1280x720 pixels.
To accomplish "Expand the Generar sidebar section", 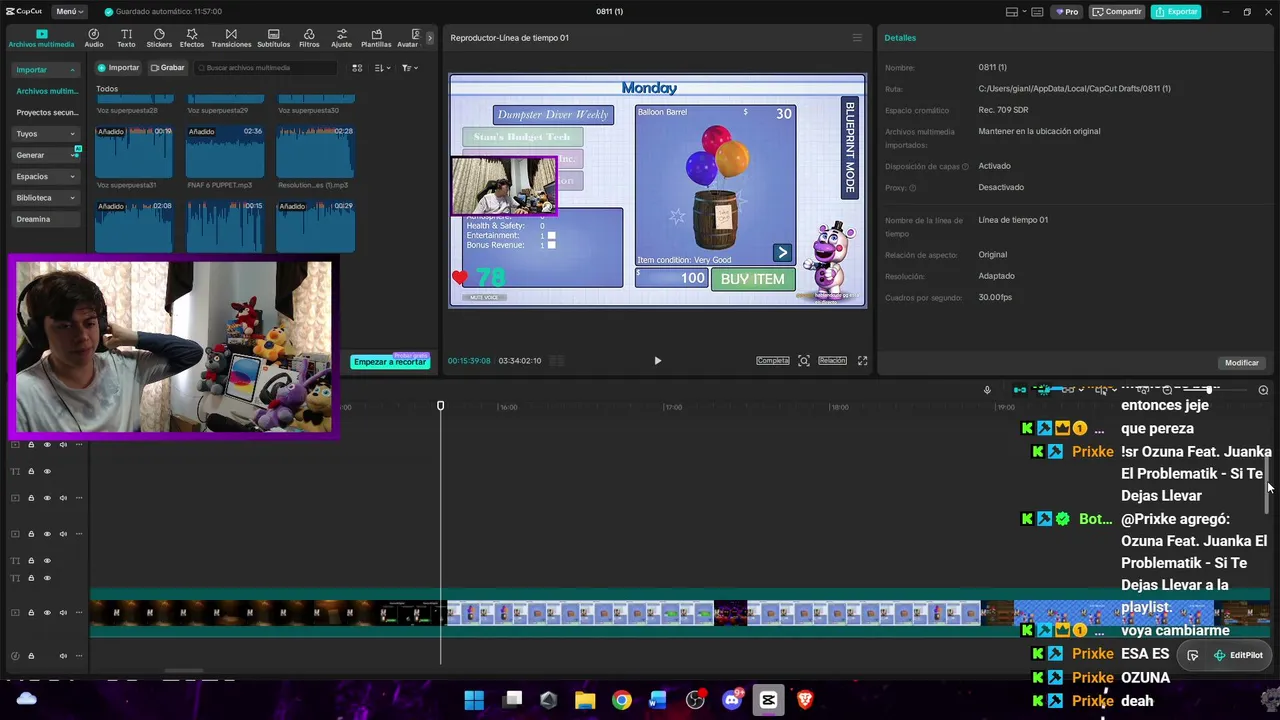I will [x=46, y=155].
